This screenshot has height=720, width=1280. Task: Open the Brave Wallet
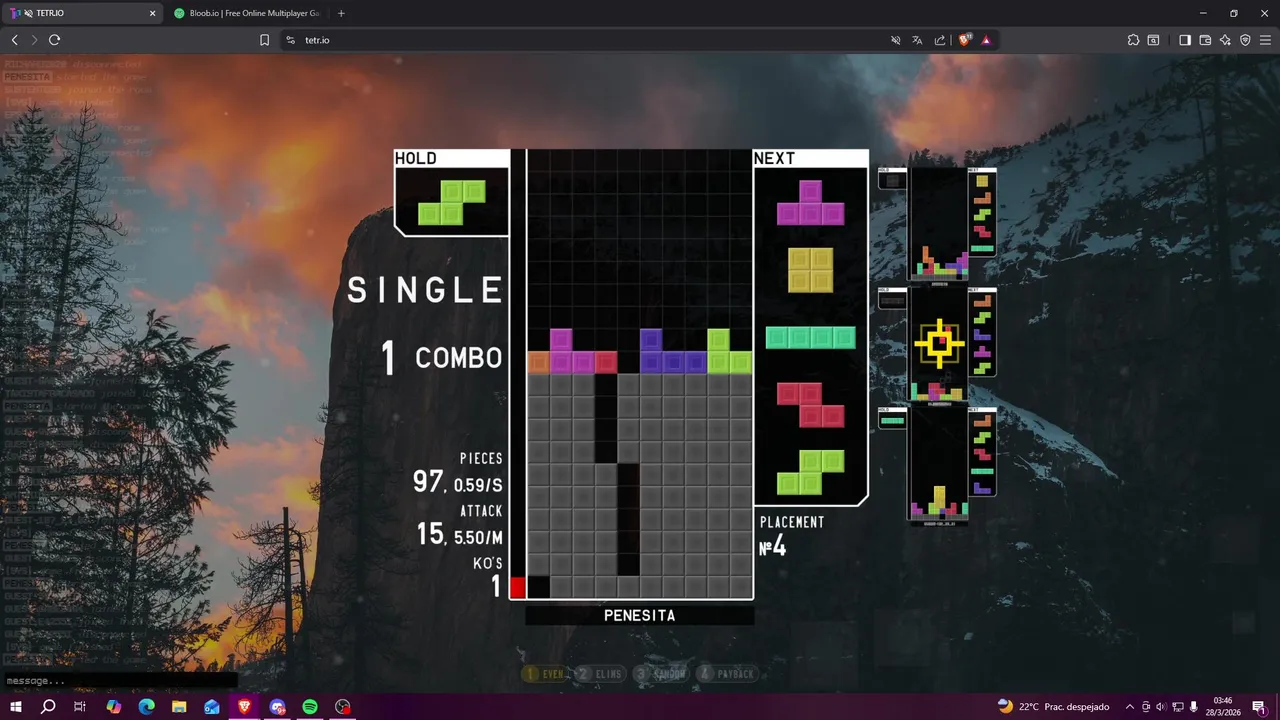coord(1205,40)
